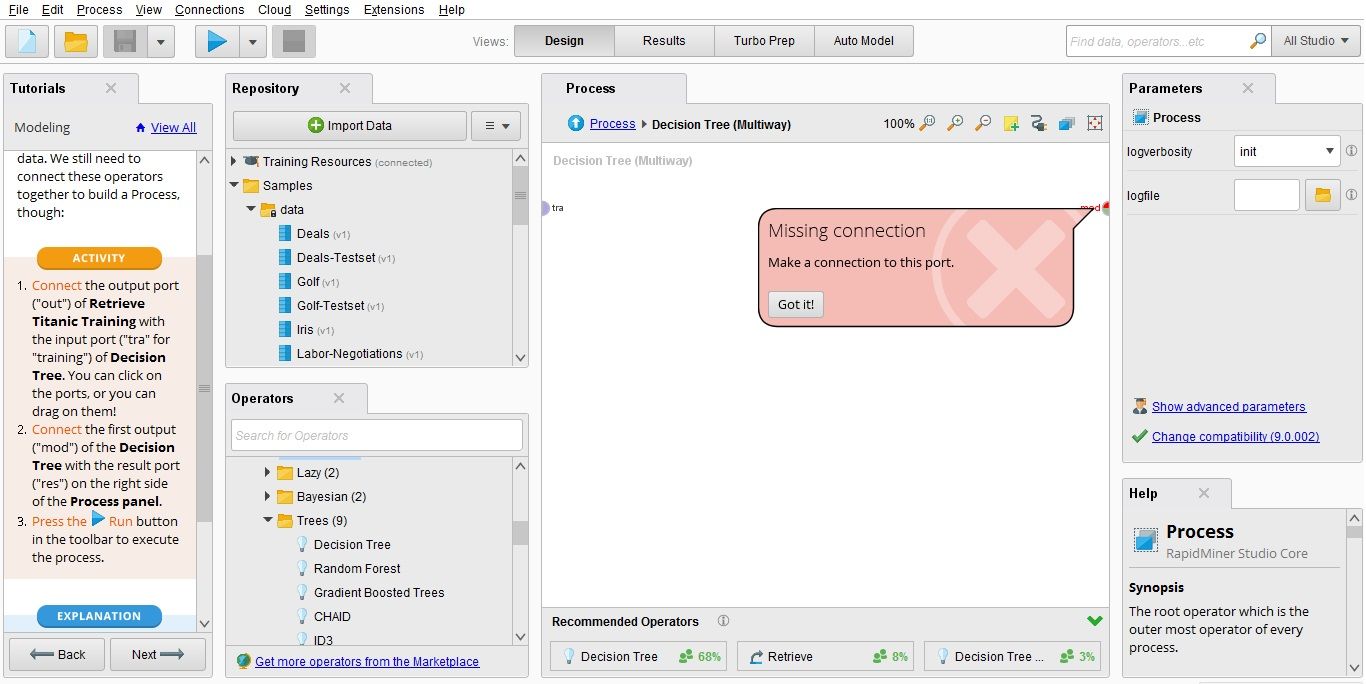Show info for Recommended Operators
The image size is (1366, 684).
(x=723, y=621)
